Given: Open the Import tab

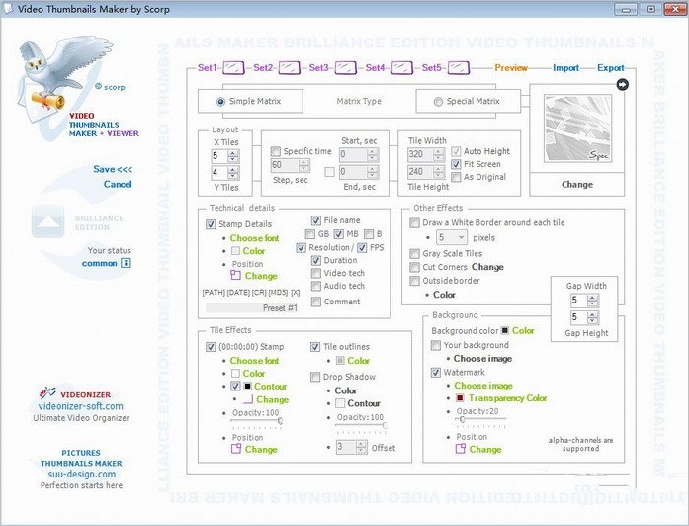Looking at the screenshot, I should point(566,68).
